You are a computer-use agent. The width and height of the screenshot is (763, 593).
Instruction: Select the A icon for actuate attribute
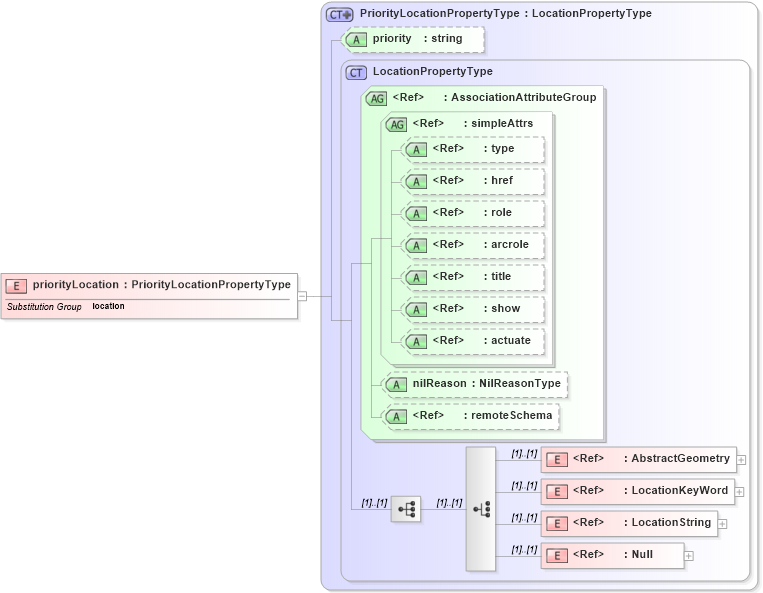pos(416,341)
